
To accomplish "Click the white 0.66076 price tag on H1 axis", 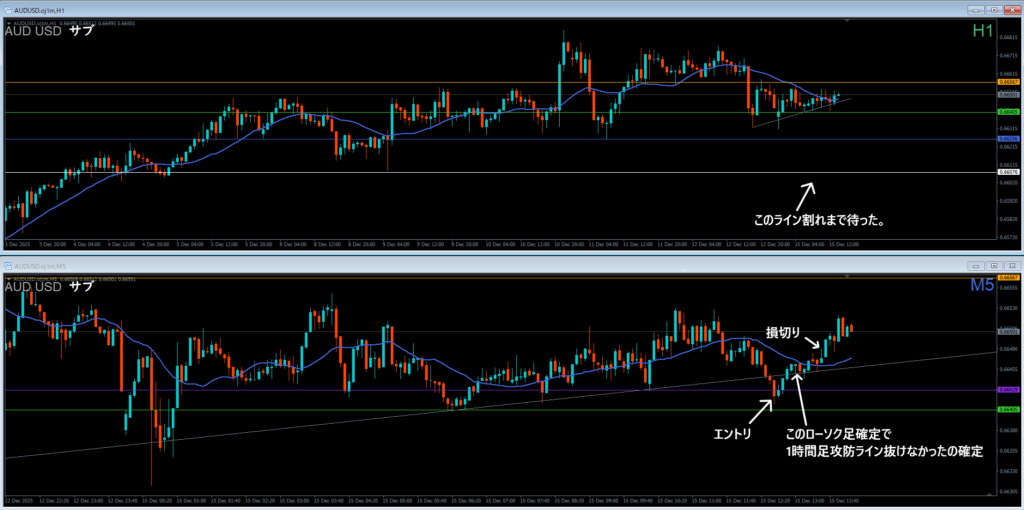I will tap(1008, 172).
